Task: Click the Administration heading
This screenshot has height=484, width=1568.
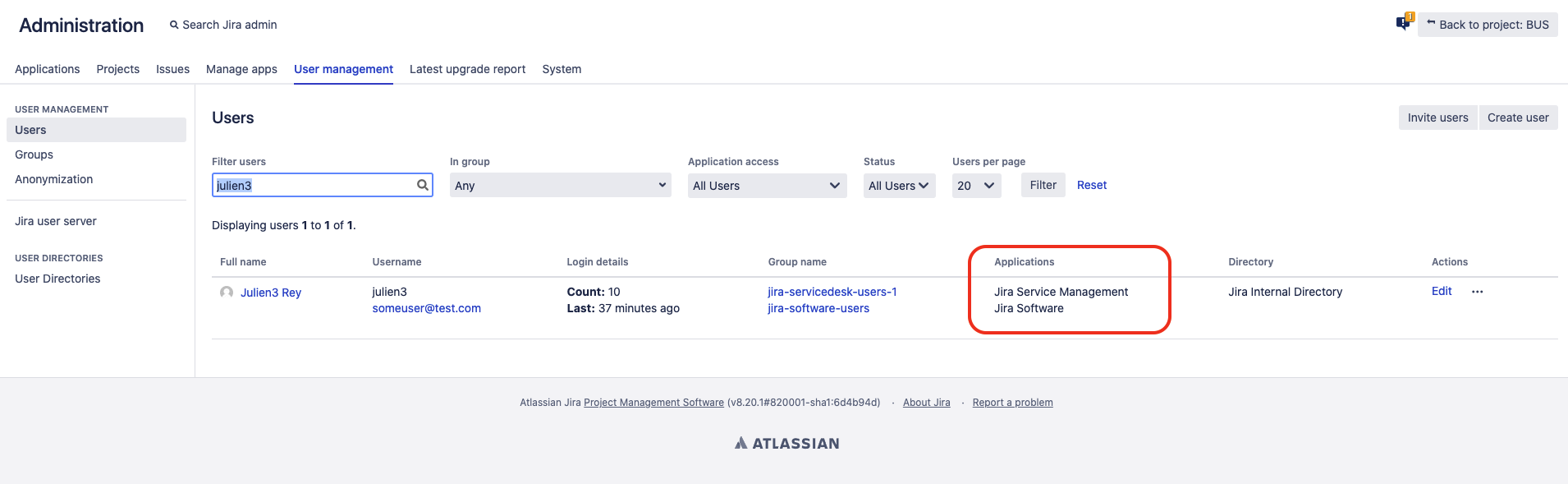Action: coord(81,25)
